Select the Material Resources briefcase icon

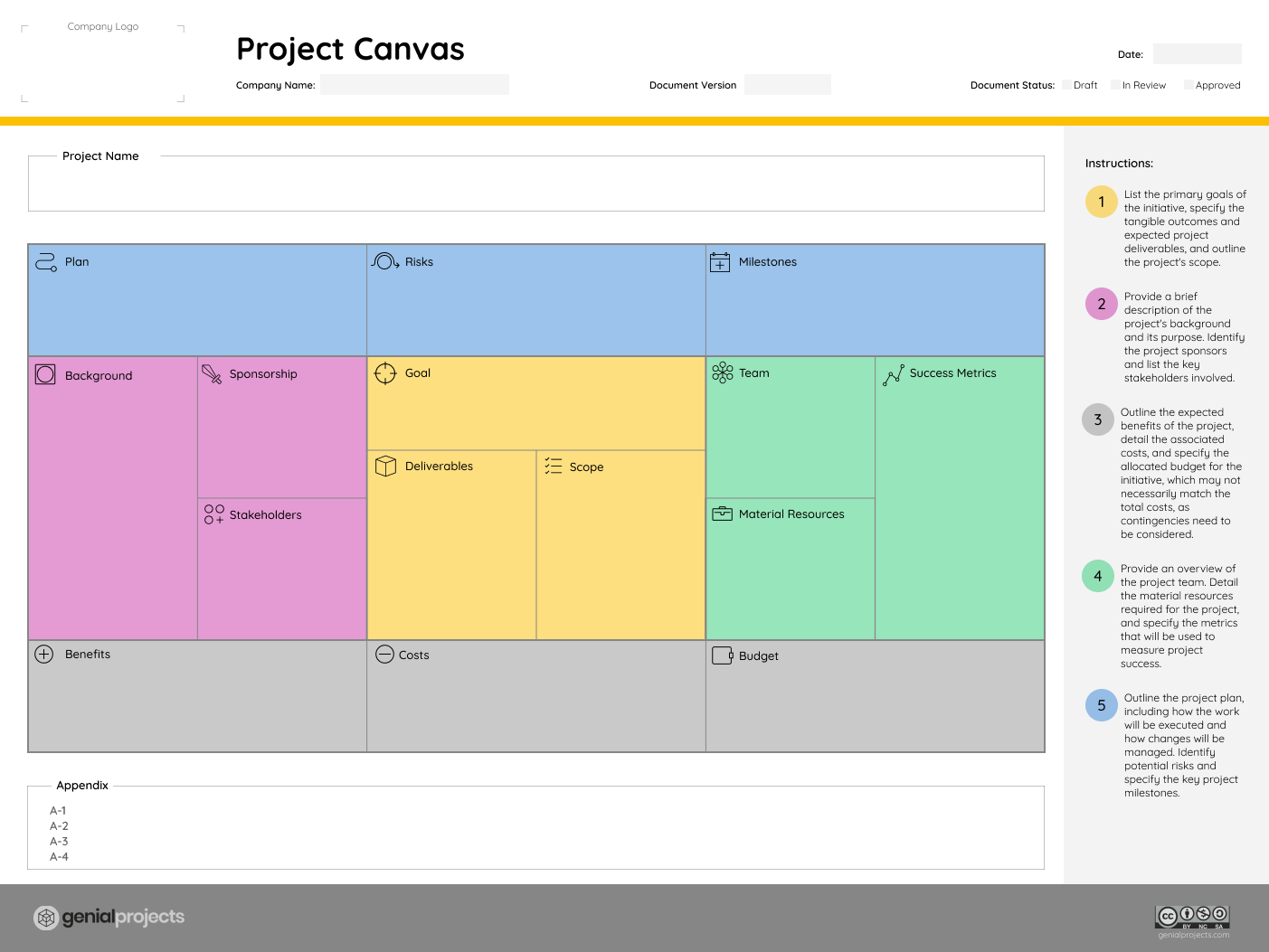723,513
